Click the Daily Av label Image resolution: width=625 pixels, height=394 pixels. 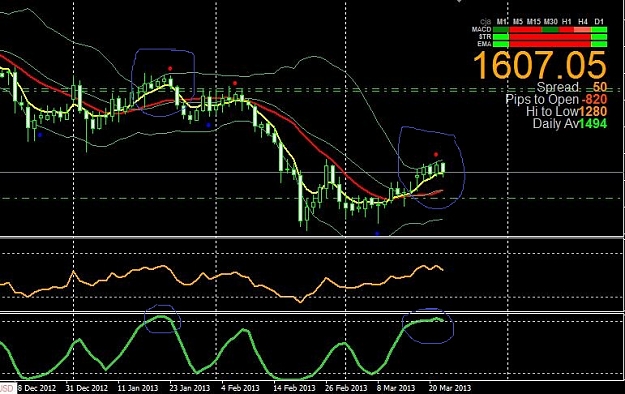(556, 123)
